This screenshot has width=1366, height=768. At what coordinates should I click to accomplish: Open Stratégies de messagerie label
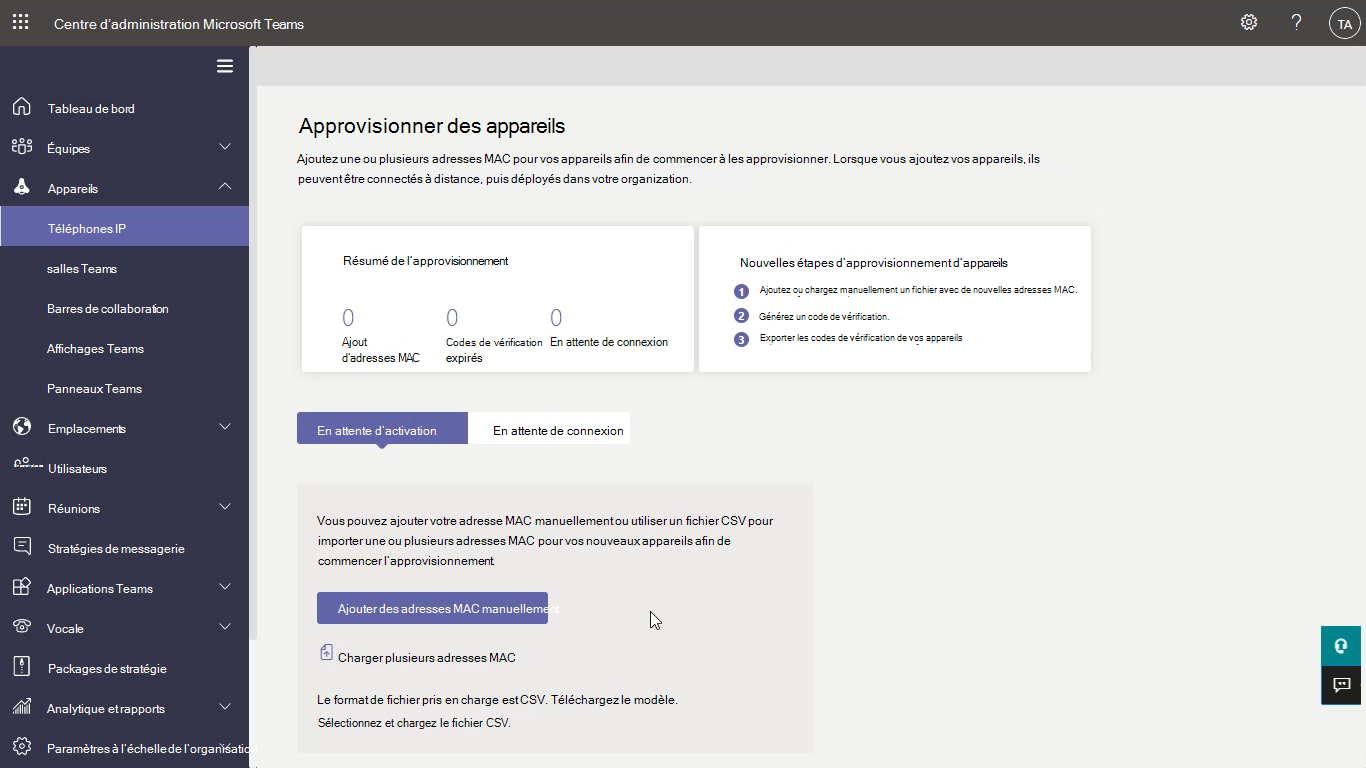click(x=116, y=548)
